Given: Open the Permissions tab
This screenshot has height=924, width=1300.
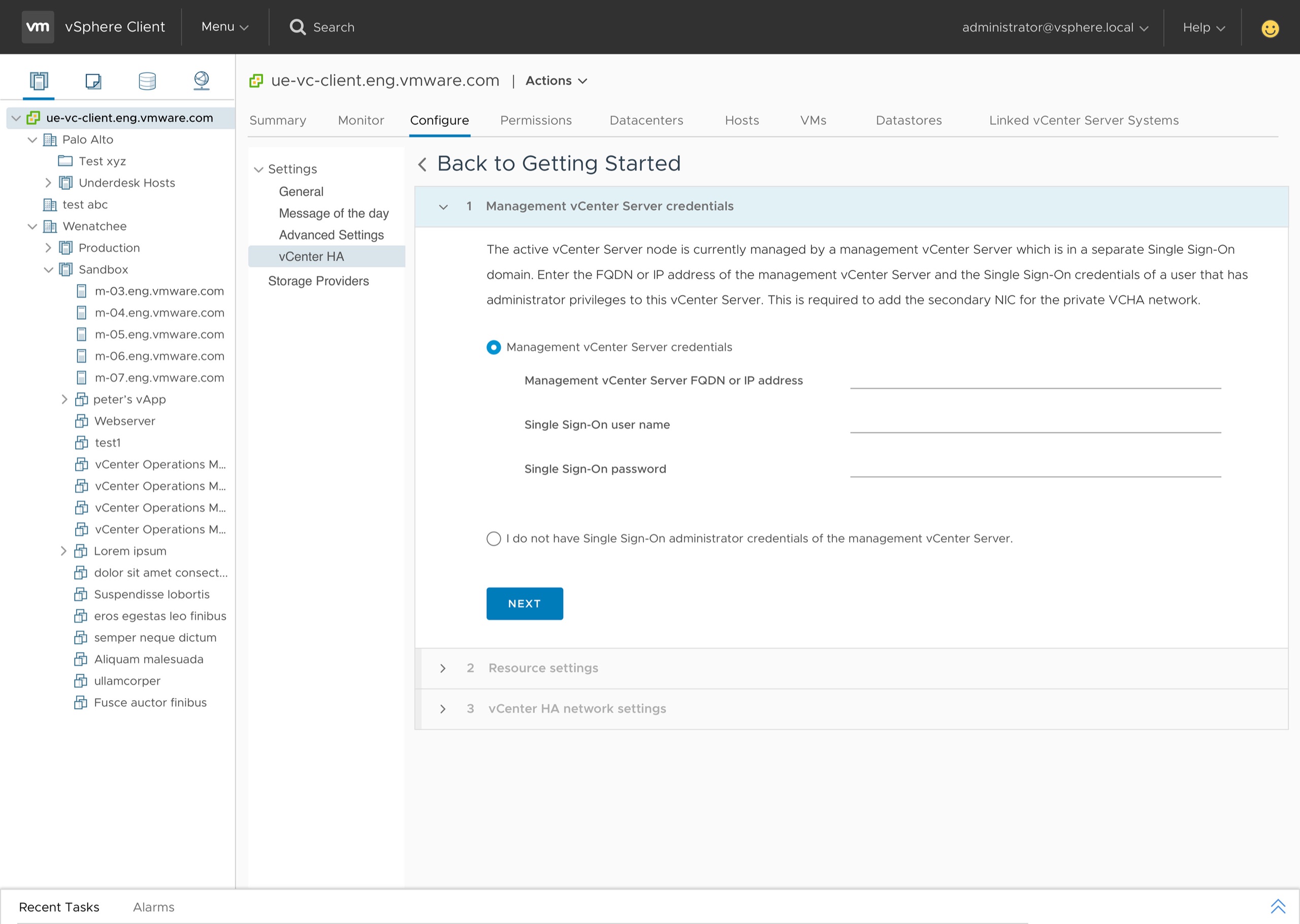Looking at the screenshot, I should pos(536,121).
